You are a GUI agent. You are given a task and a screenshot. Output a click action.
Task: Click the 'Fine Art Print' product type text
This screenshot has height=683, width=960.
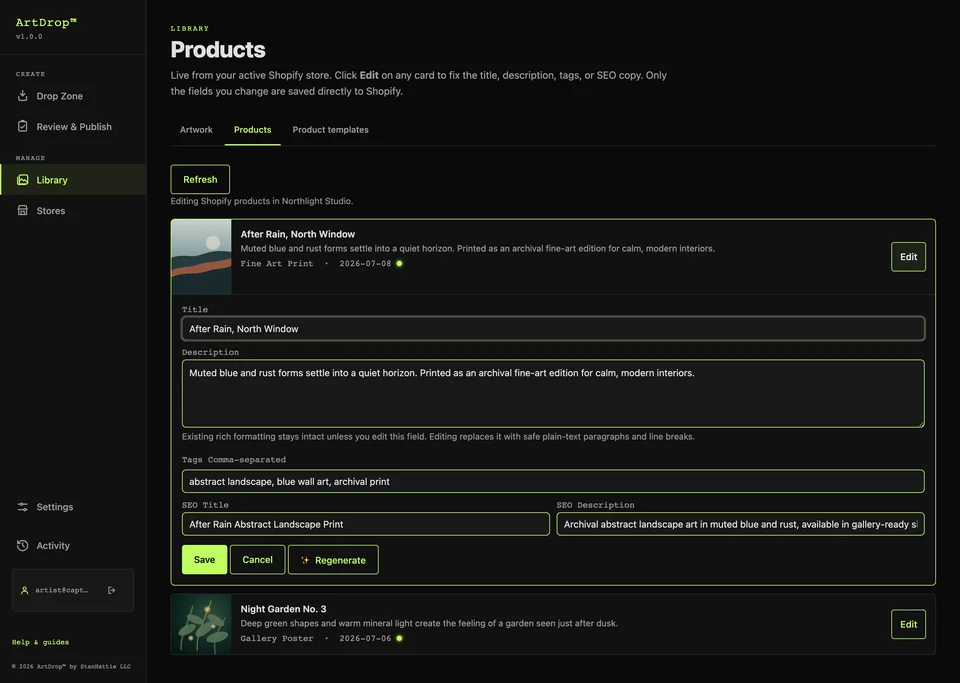coord(277,263)
